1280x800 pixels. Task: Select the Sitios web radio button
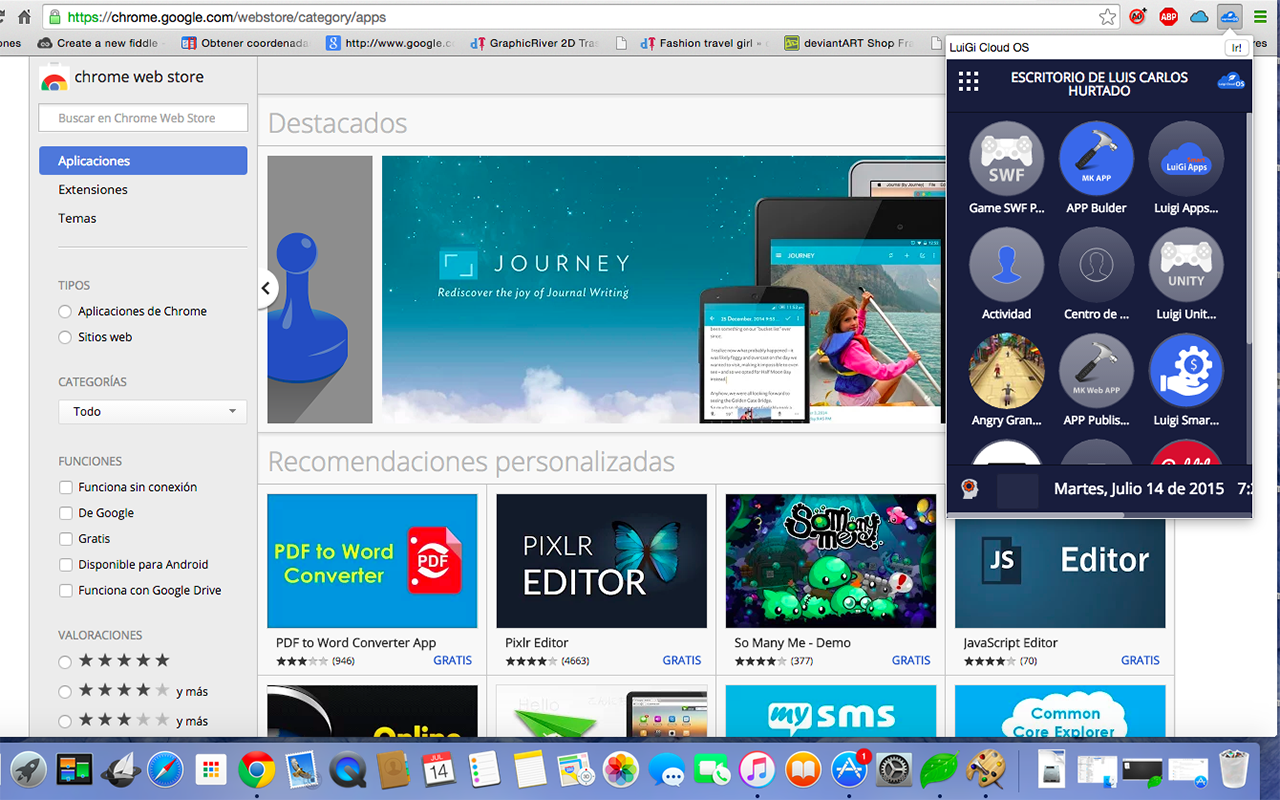[65, 338]
